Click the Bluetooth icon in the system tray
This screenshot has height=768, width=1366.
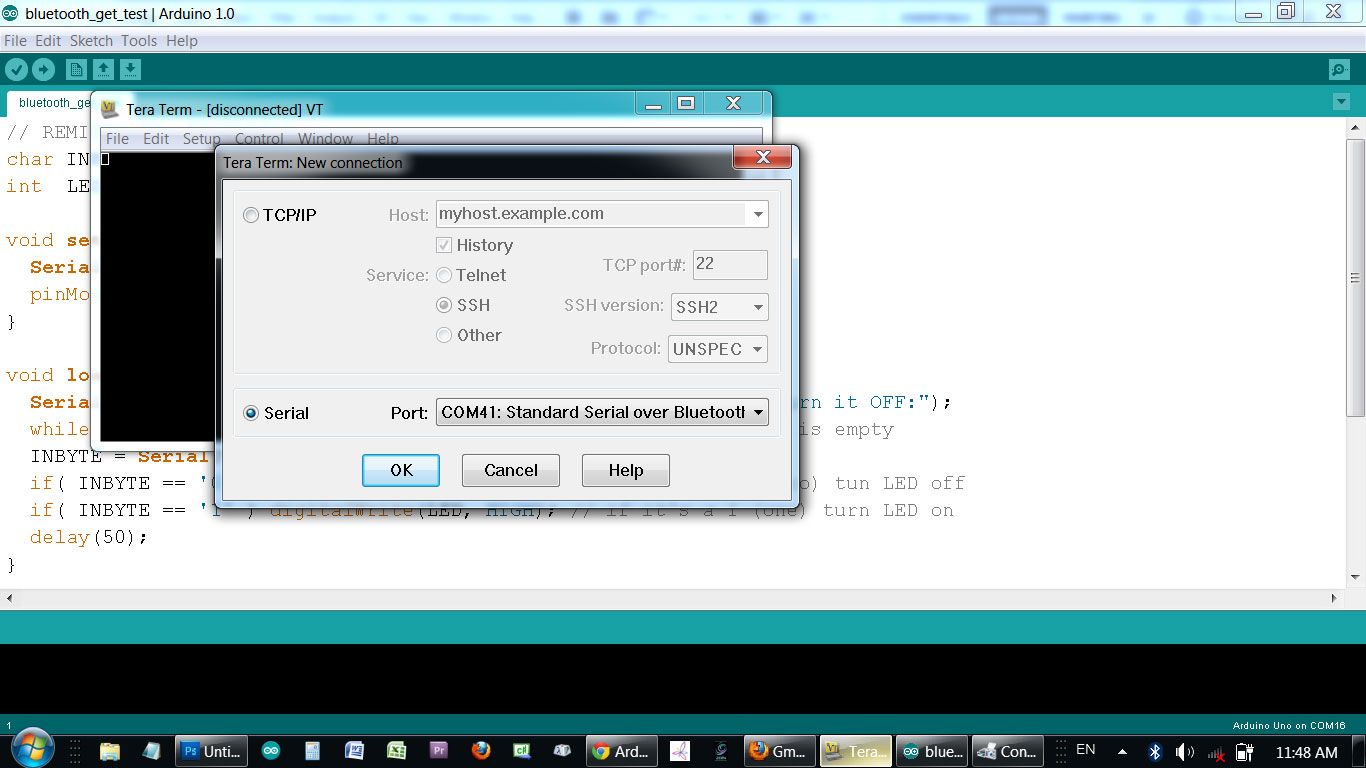tap(1155, 751)
